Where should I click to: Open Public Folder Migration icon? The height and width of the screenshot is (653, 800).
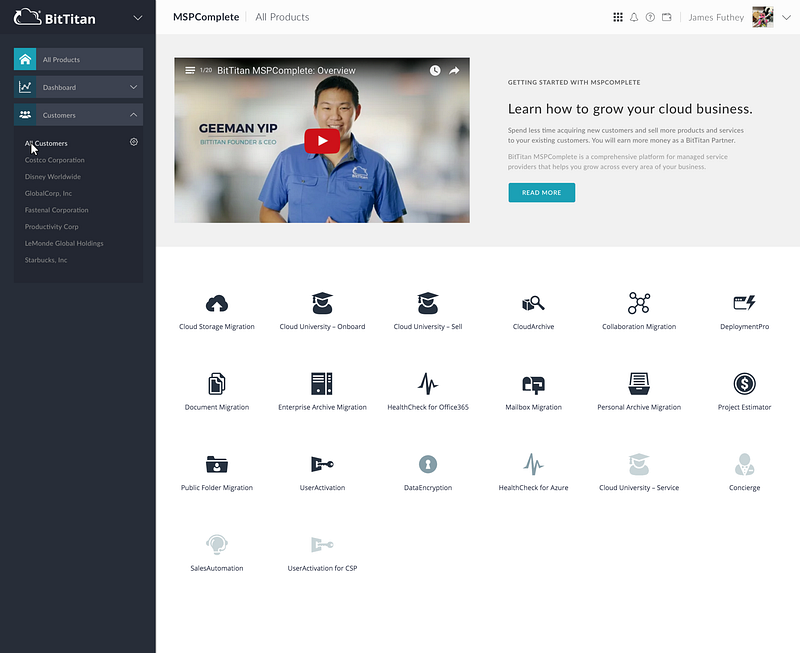[x=216, y=464]
